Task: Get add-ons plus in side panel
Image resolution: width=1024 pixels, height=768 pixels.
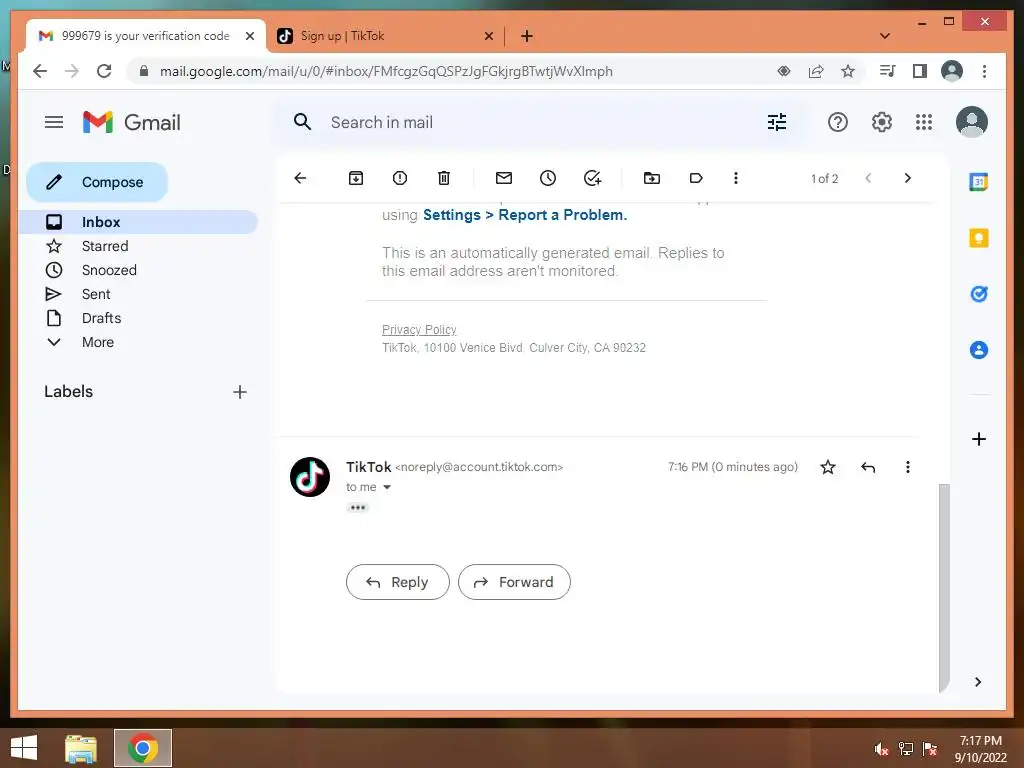Action: pos(978,439)
